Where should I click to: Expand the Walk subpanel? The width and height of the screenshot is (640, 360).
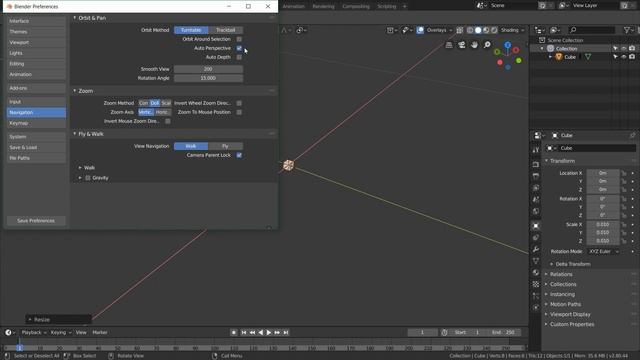click(80, 168)
